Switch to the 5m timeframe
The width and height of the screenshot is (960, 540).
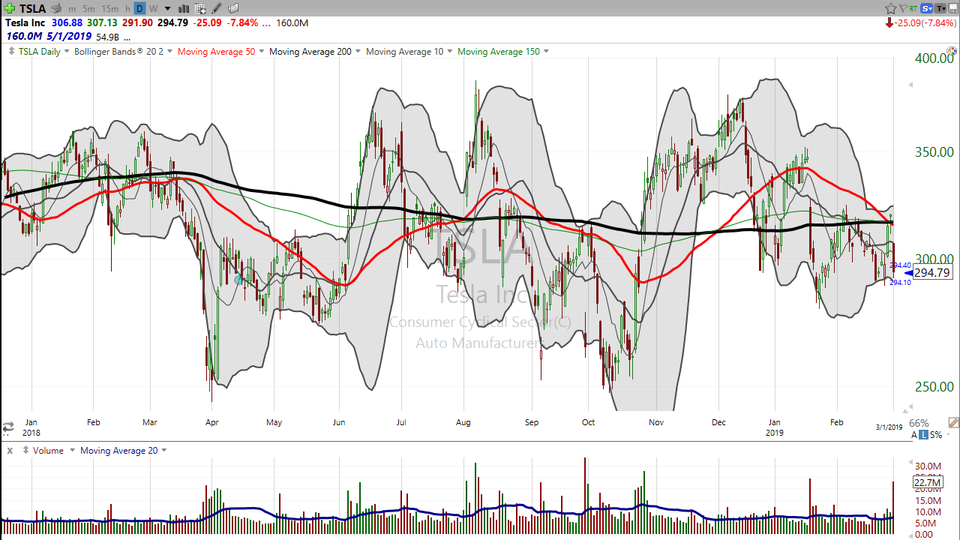[89, 9]
